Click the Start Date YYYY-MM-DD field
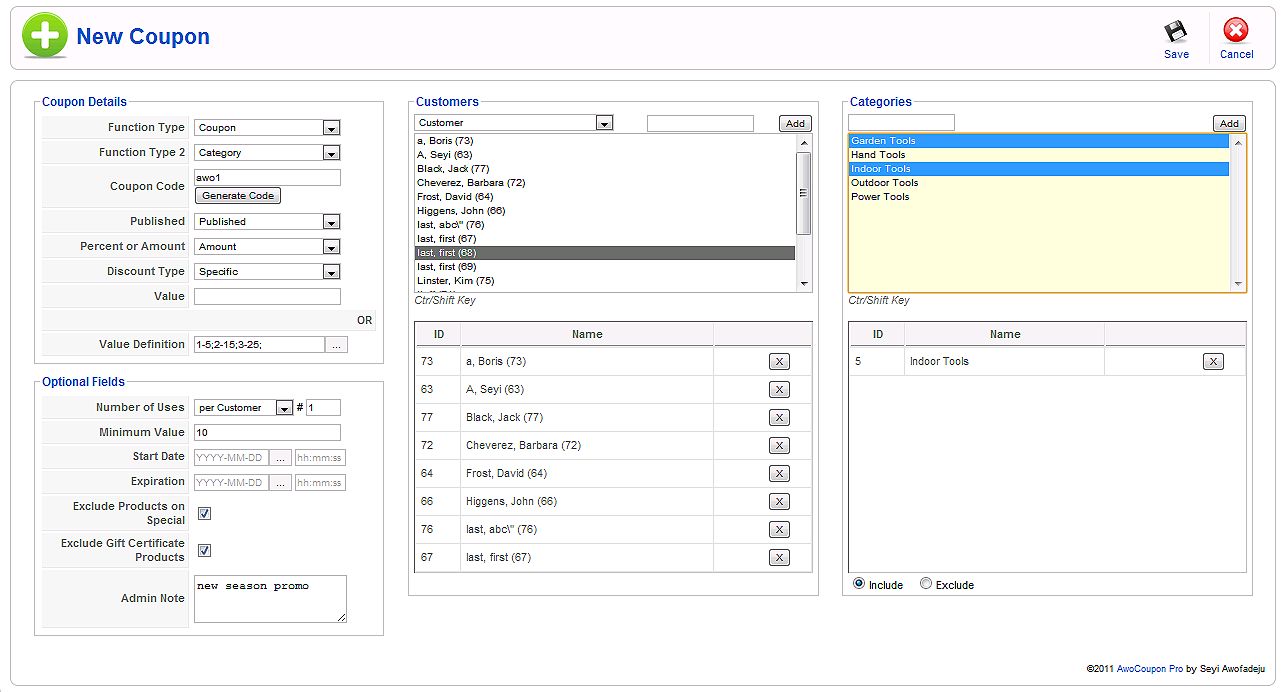The width and height of the screenshot is (1284, 692). pyautogui.click(x=231, y=458)
